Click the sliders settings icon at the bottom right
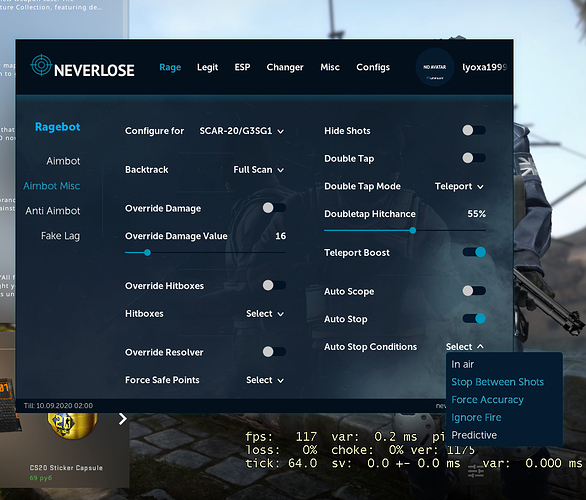The width and height of the screenshot is (586, 500). pos(475,471)
